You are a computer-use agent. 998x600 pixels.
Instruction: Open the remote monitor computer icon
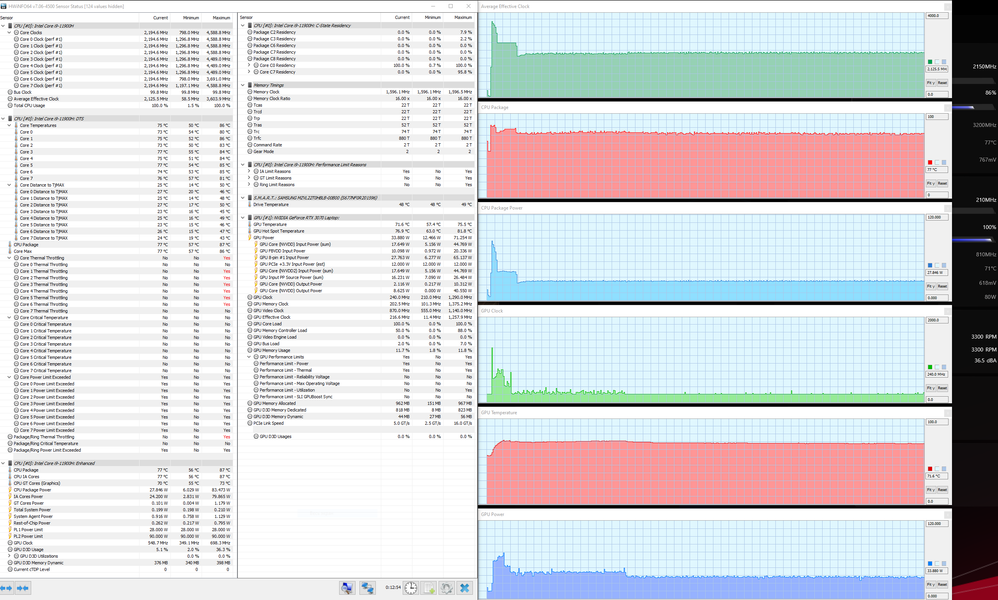(347, 588)
